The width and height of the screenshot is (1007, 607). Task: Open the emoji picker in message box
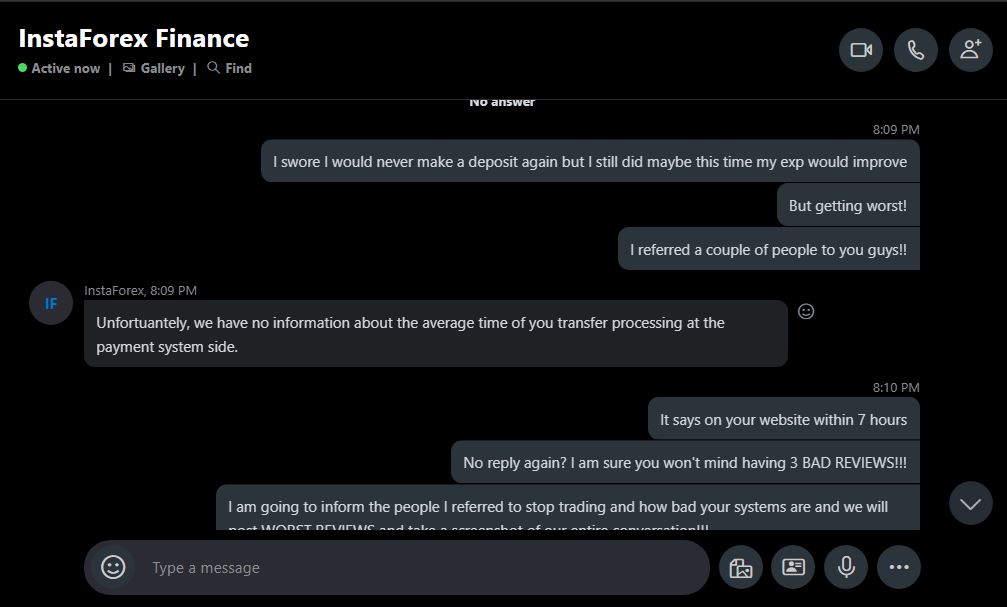pos(113,567)
